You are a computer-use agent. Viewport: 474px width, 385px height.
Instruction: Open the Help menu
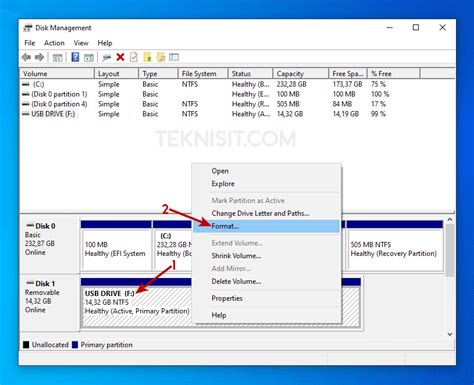click(x=105, y=43)
